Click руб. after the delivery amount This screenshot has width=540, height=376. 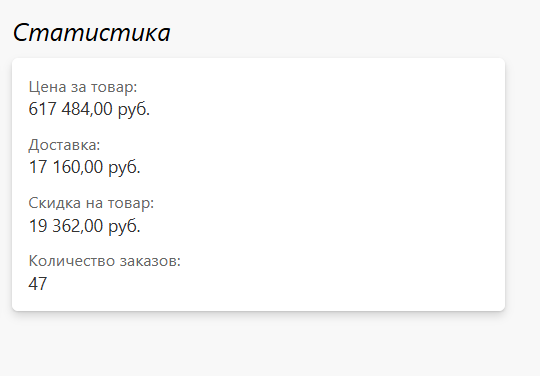(x=124, y=168)
